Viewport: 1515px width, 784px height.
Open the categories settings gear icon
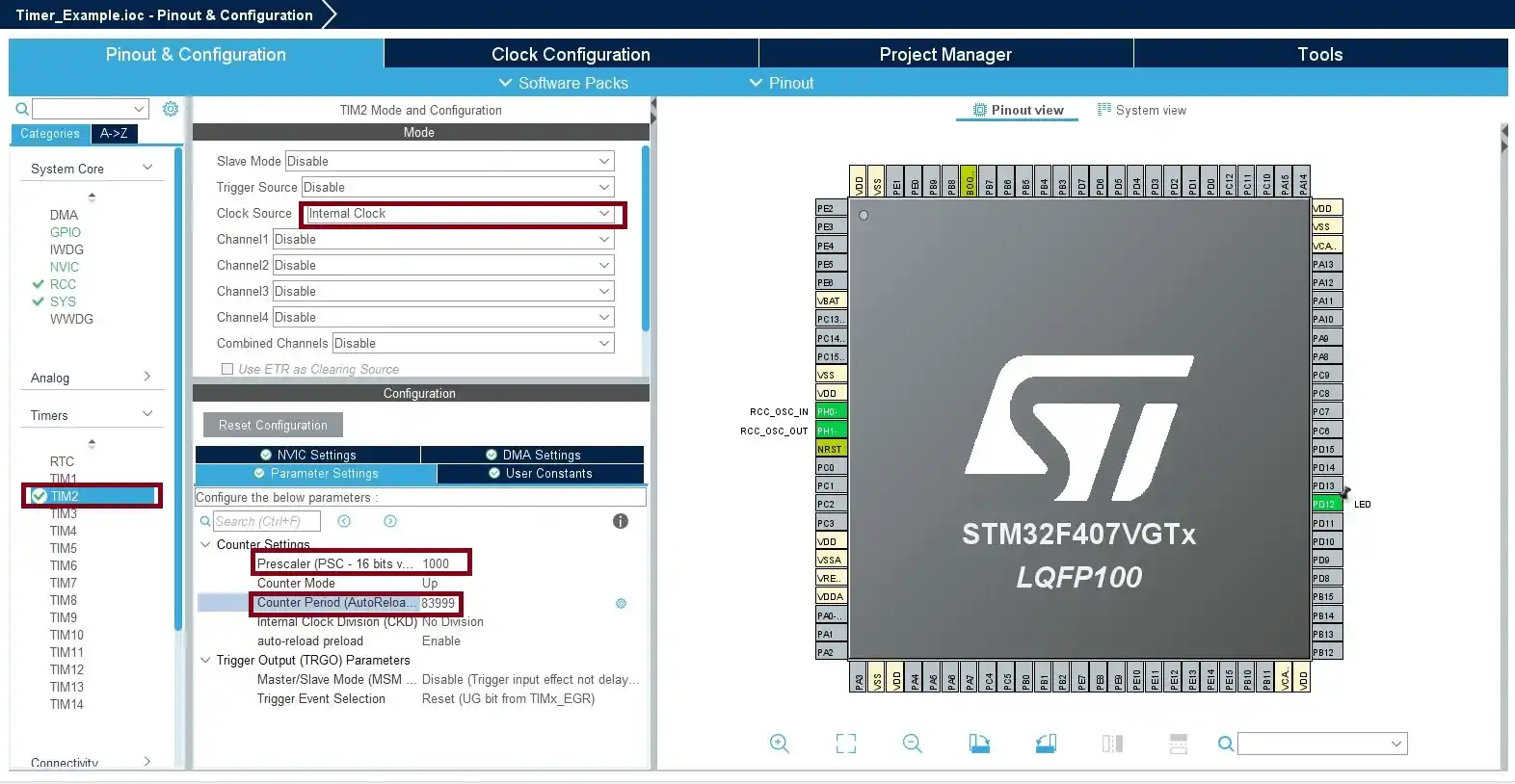click(171, 109)
